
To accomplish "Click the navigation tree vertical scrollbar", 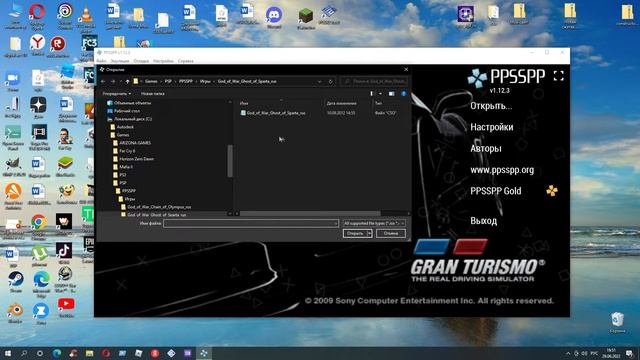I will [230, 161].
